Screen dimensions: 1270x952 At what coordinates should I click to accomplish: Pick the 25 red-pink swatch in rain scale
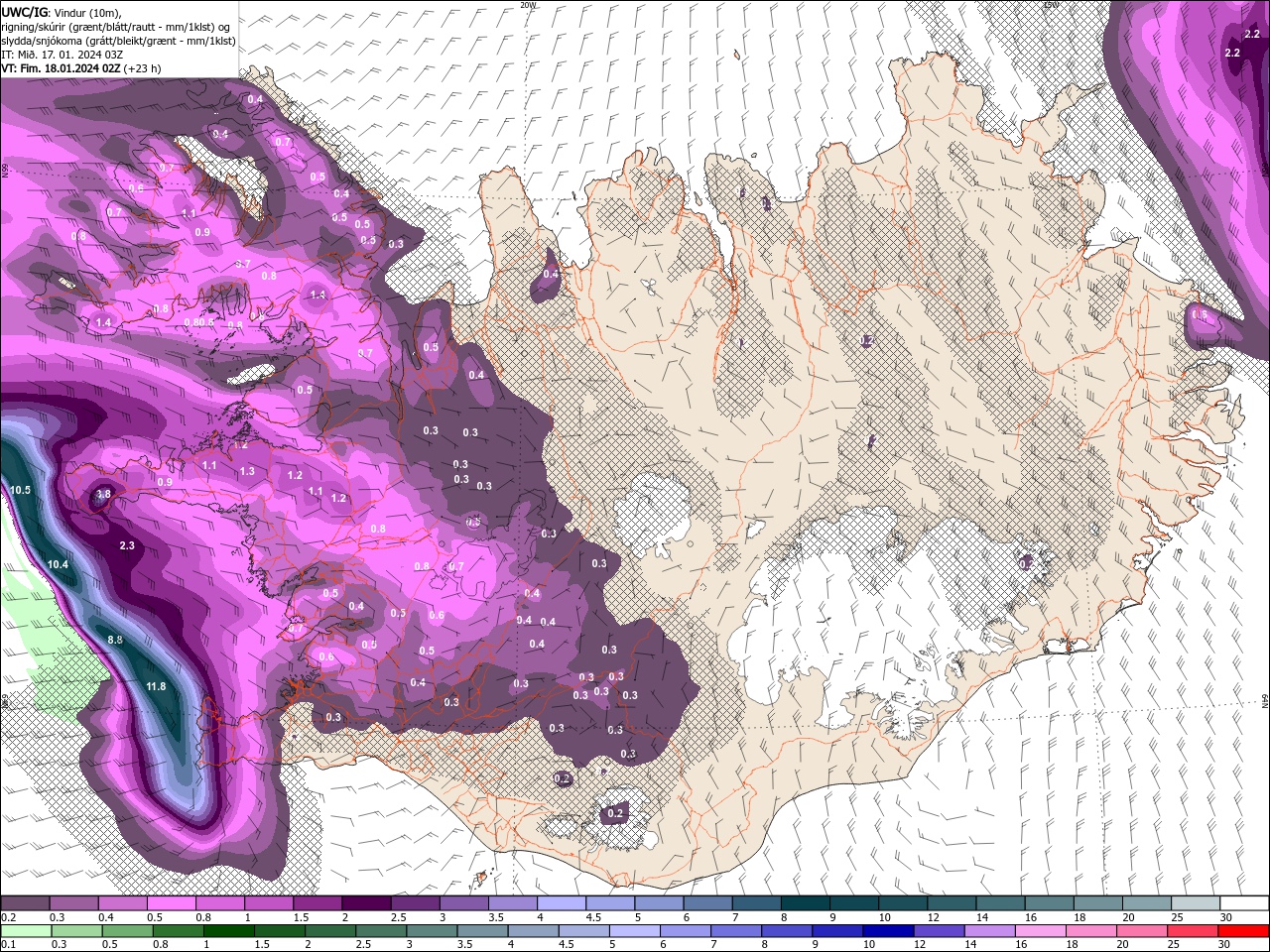click(1194, 931)
